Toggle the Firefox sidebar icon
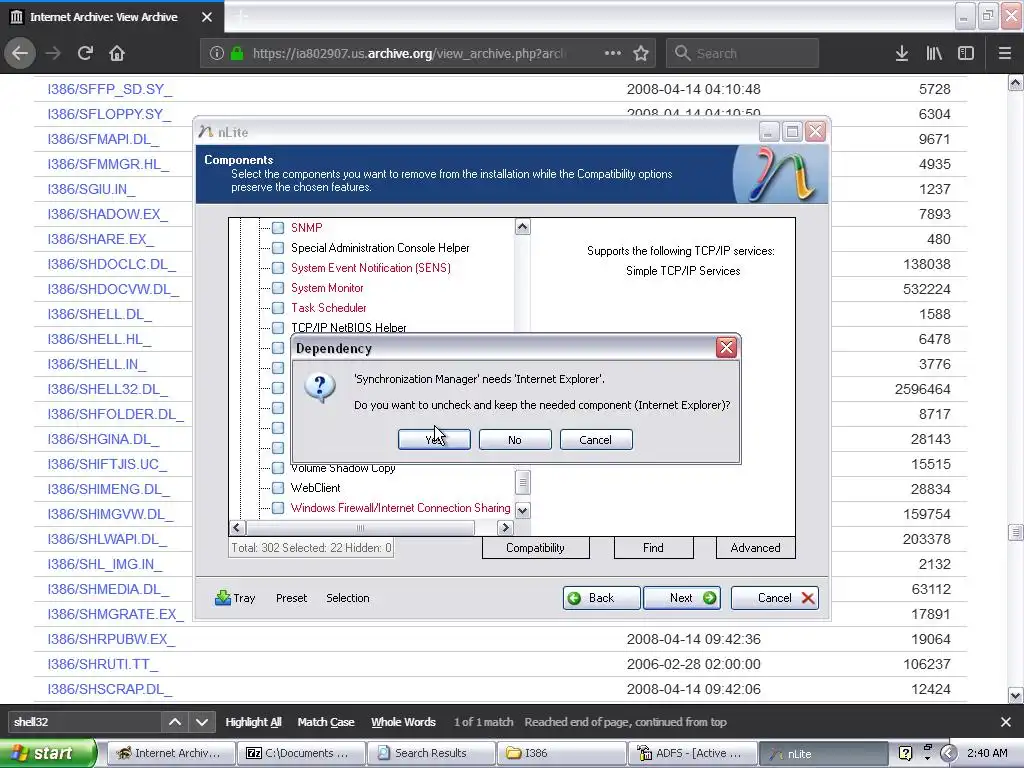Viewport: 1024px width, 768px height. click(x=966, y=53)
